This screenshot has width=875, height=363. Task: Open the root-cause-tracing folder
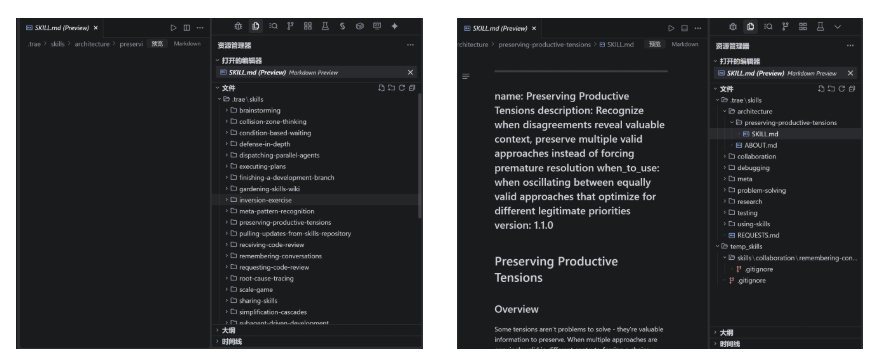tap(315, 278)
